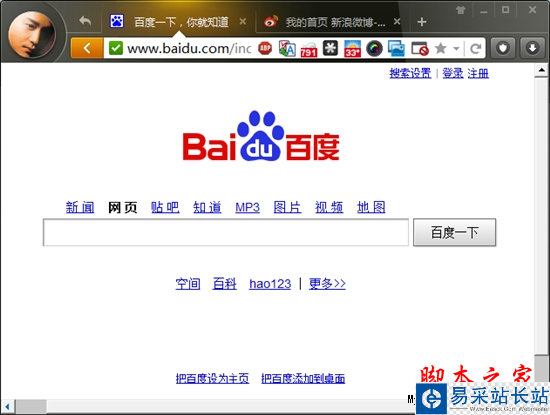550x415 pixels.
Task: Open the hao123 link
Action: pos(270,284)
